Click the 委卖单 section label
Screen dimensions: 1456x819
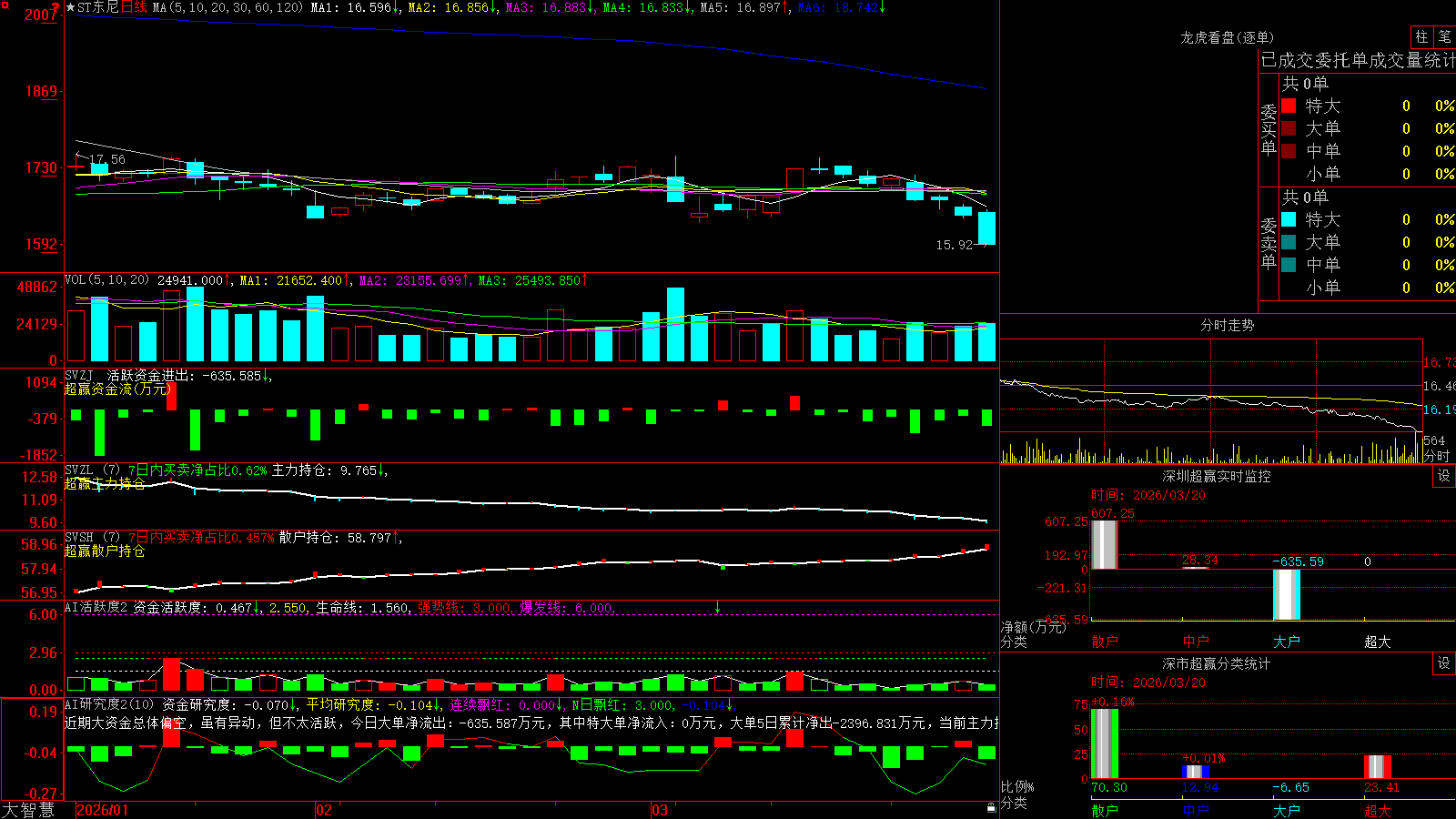(x=1269, y=243)
